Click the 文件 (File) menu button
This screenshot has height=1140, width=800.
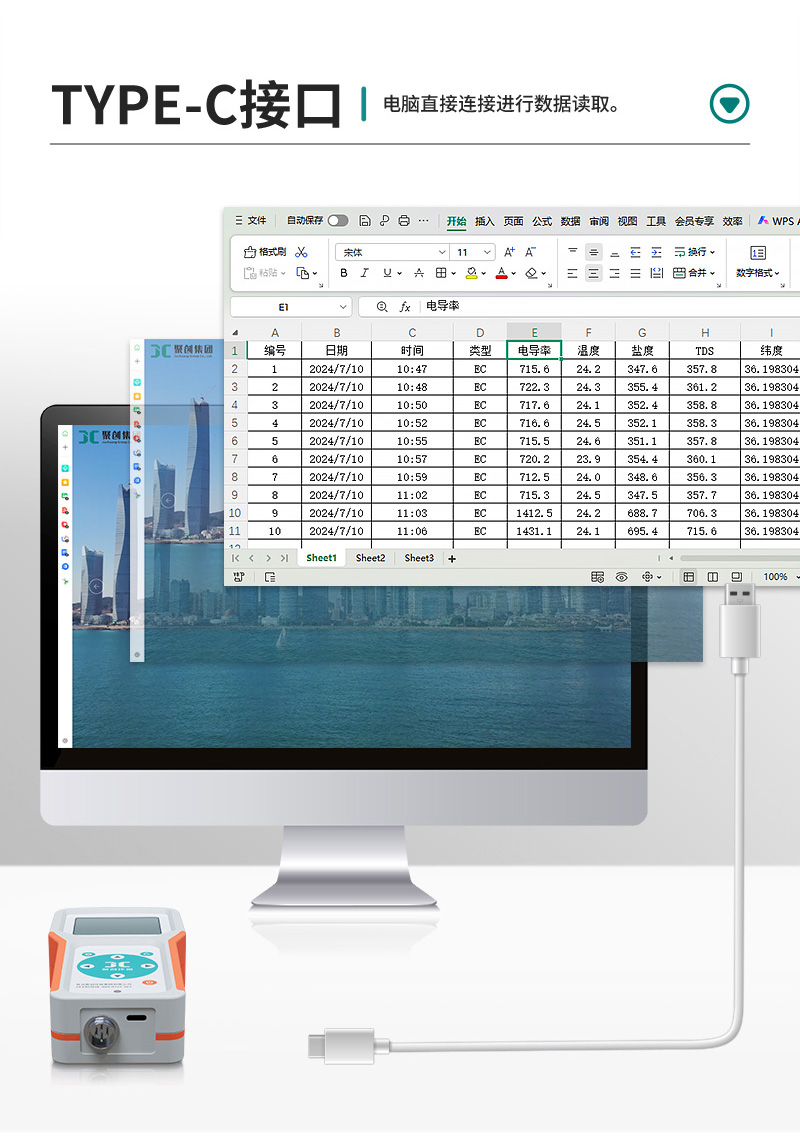coord(251,221)
